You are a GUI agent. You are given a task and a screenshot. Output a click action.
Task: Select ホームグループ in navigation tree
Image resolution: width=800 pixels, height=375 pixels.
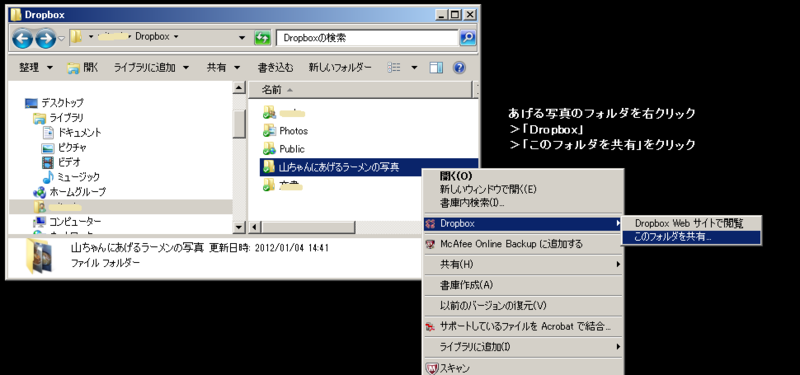[x=69, y=192]
